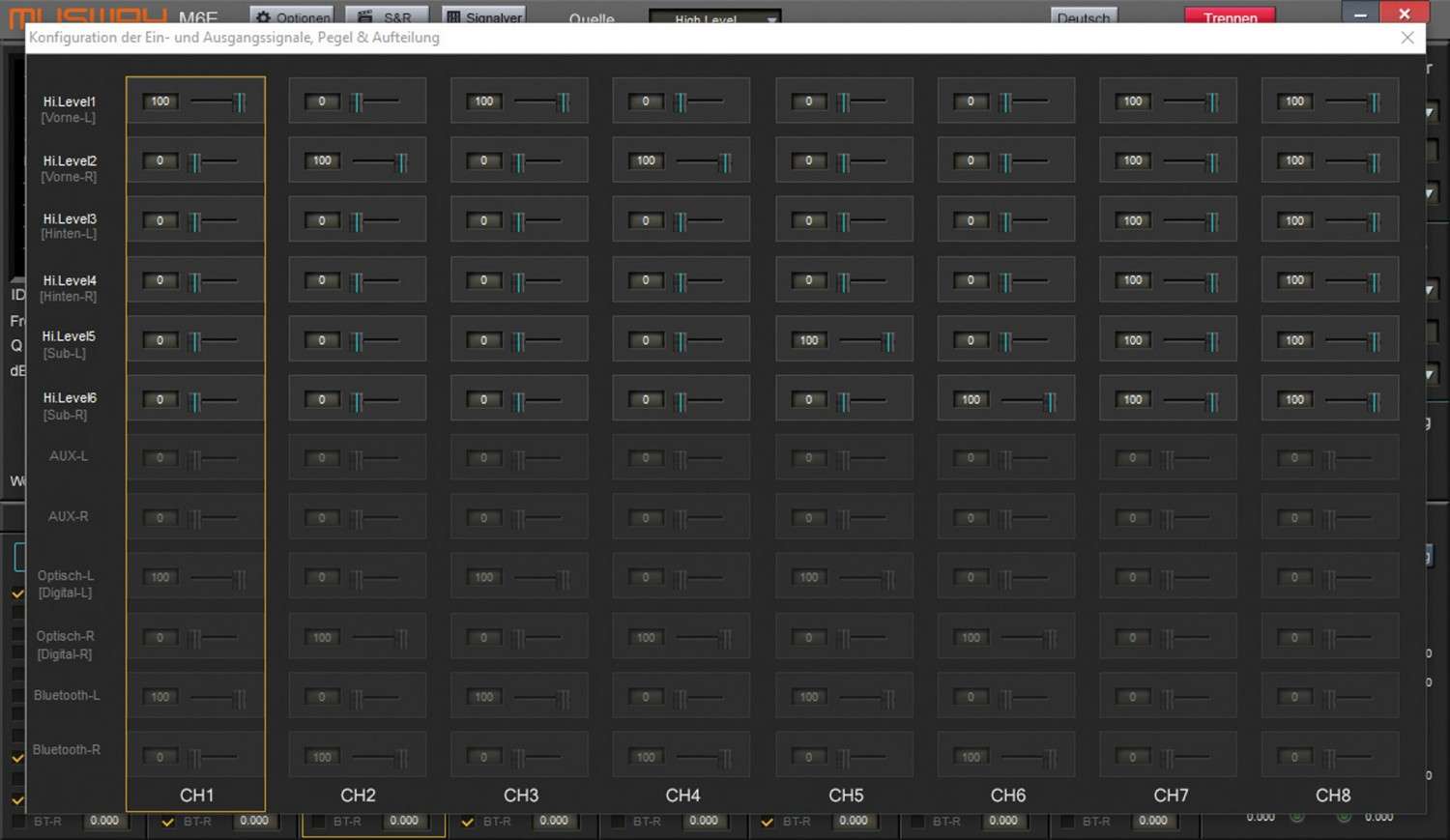Click the Hi.Level1 value field in CH3

pyautogui.click(x=484, y=101)
